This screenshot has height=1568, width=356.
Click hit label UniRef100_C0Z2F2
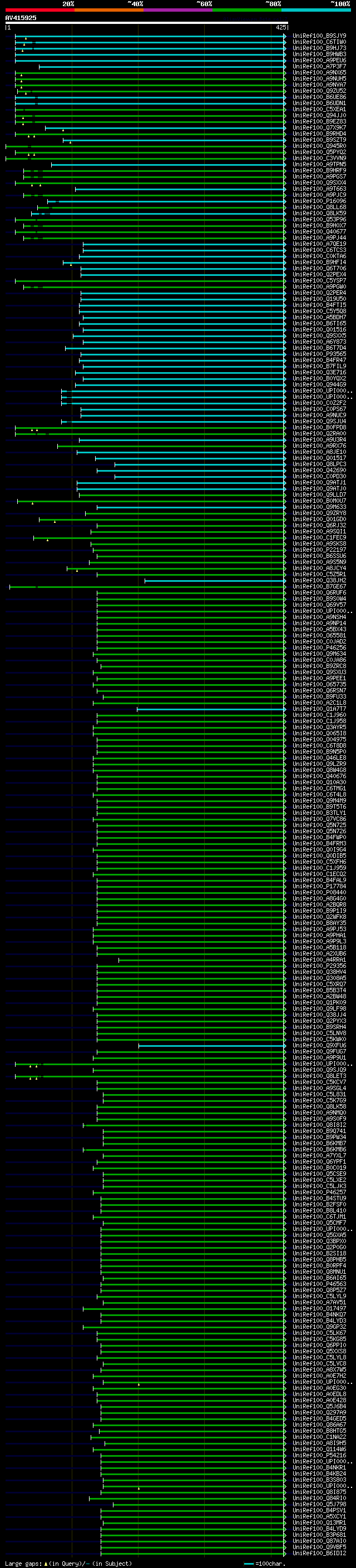319,403
